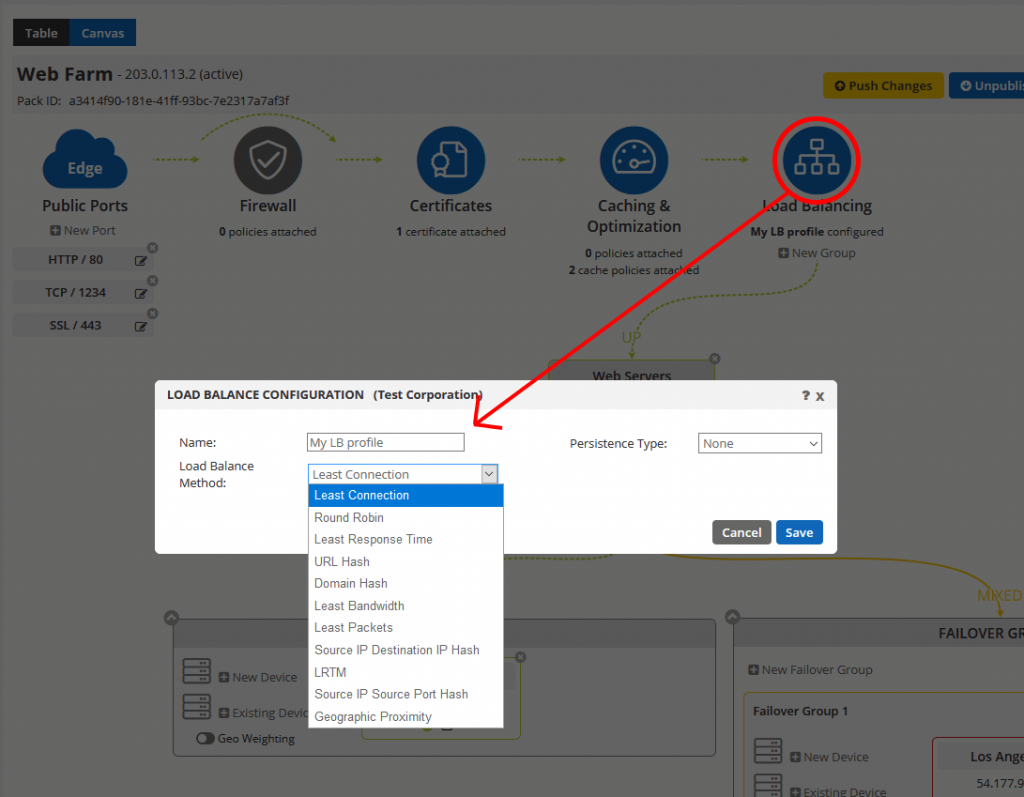Open the Persistence Type dropdown

[x=760, y=443]
